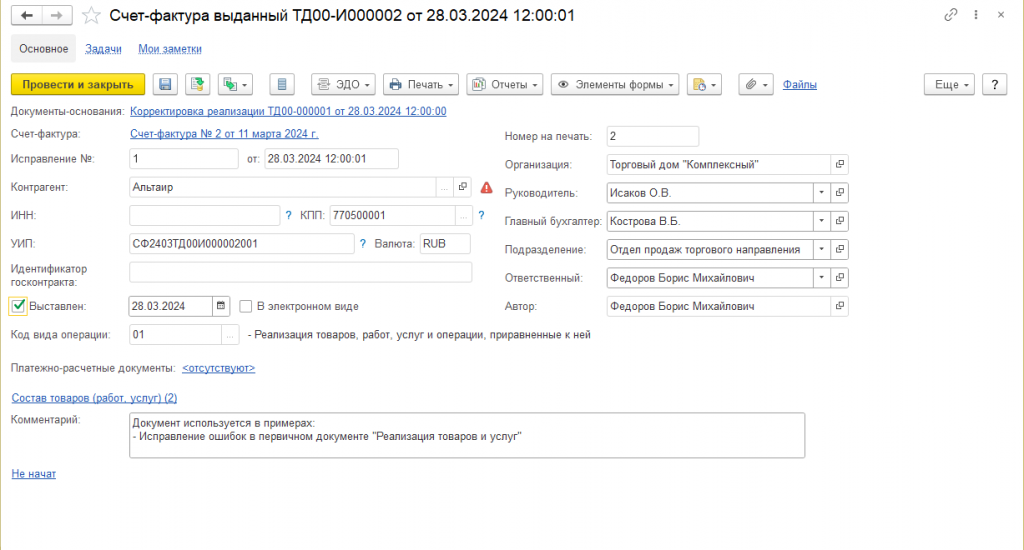Screen dimensions: 1024x550
Task: Click the Контрагент field with Альтаир
Action: point(282,187)
